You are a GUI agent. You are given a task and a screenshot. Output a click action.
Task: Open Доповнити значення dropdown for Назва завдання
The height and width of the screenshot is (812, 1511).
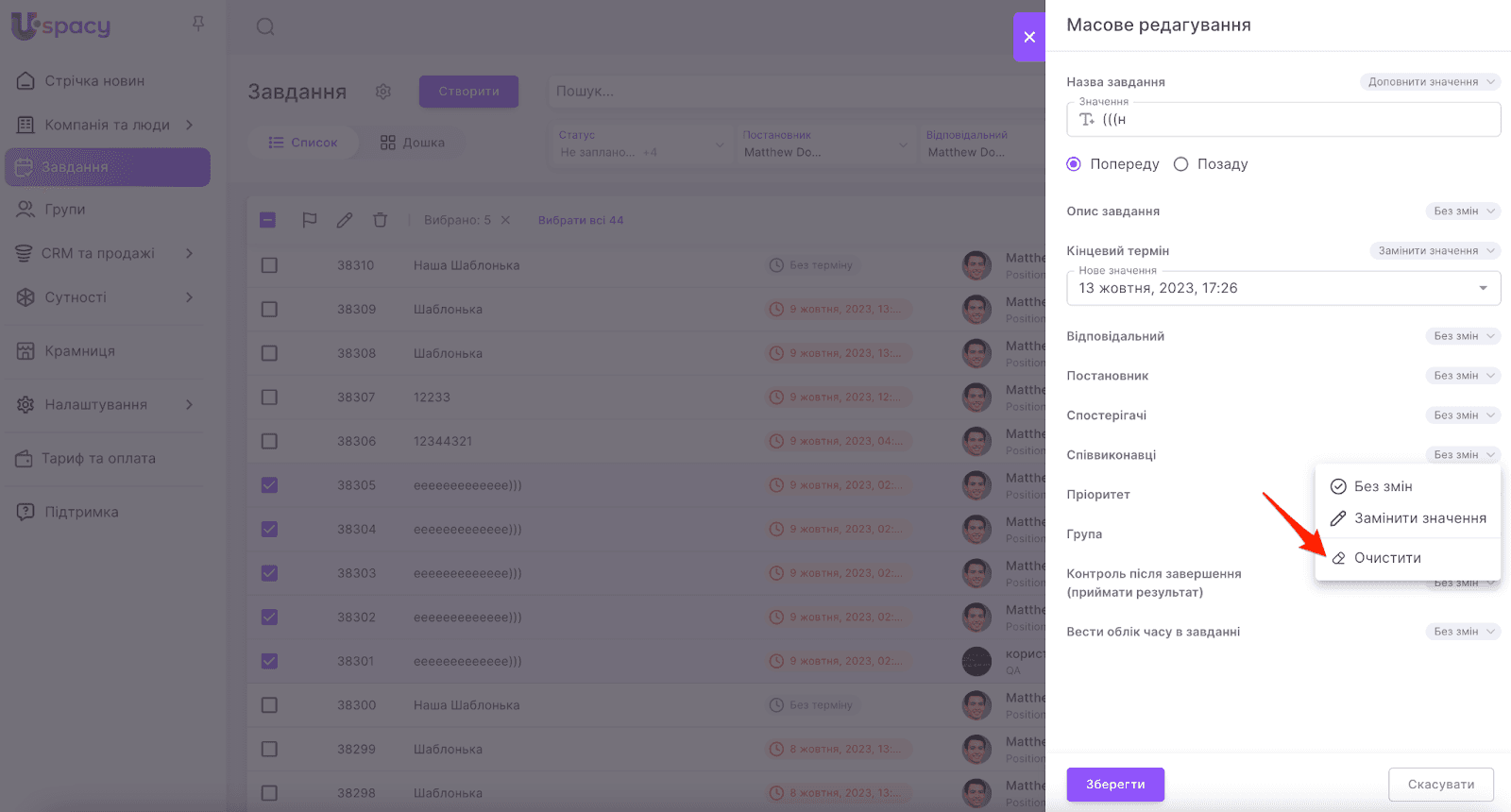pos(1430,82)
